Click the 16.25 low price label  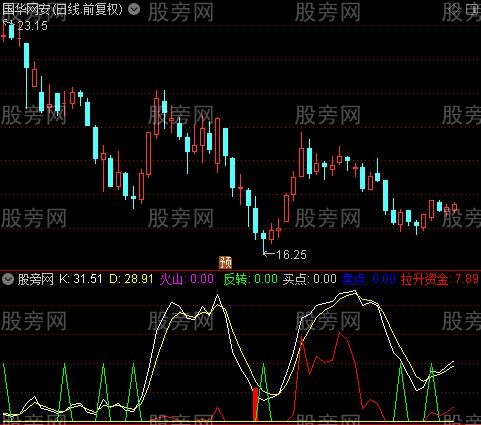click(x=291, y=255)
